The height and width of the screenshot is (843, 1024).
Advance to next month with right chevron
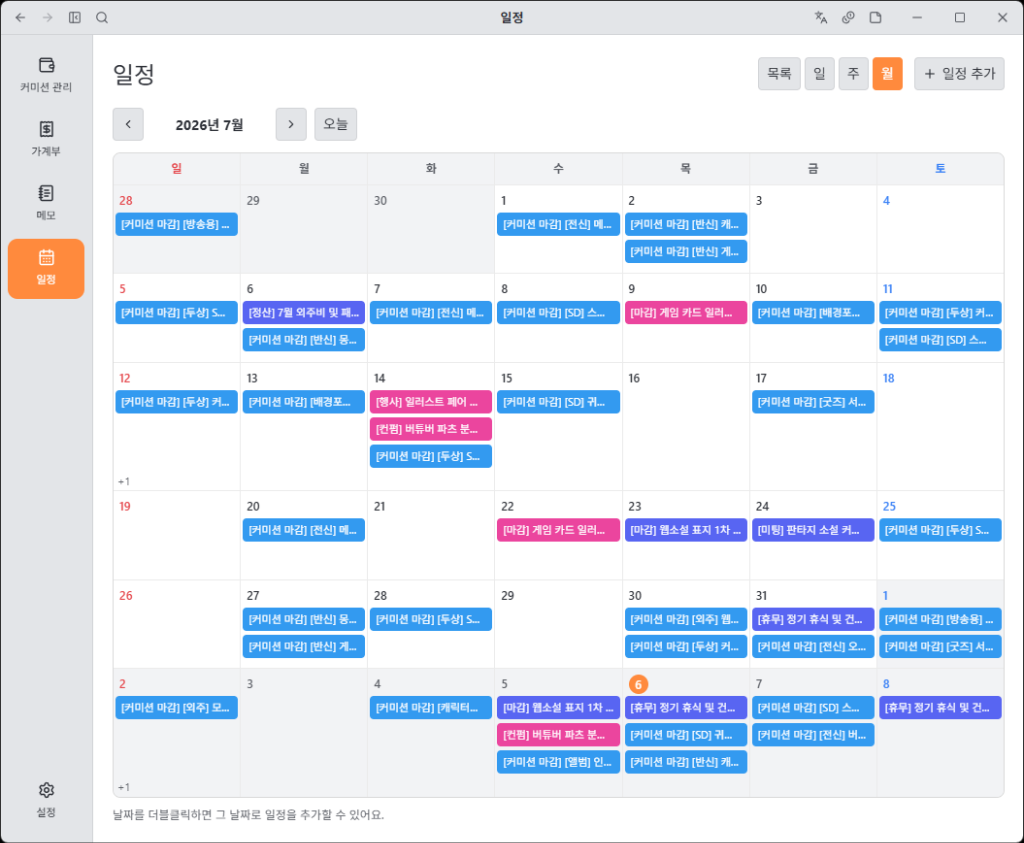291,124
